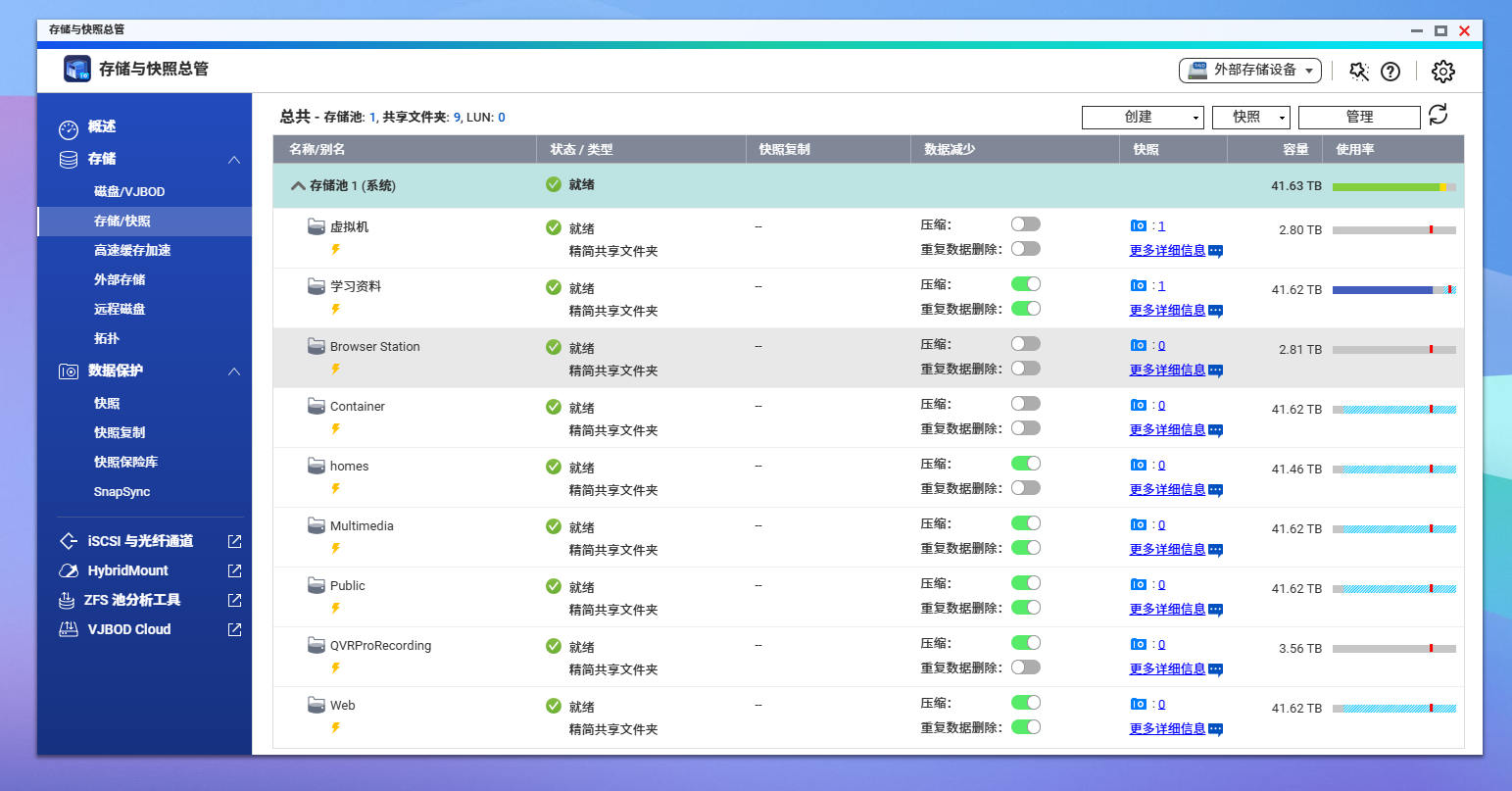Image resolution: width=1512 pixels, height=791 pixels.
Task: Open the 外部存储设备 dropdown
Action: (1249, 71)
